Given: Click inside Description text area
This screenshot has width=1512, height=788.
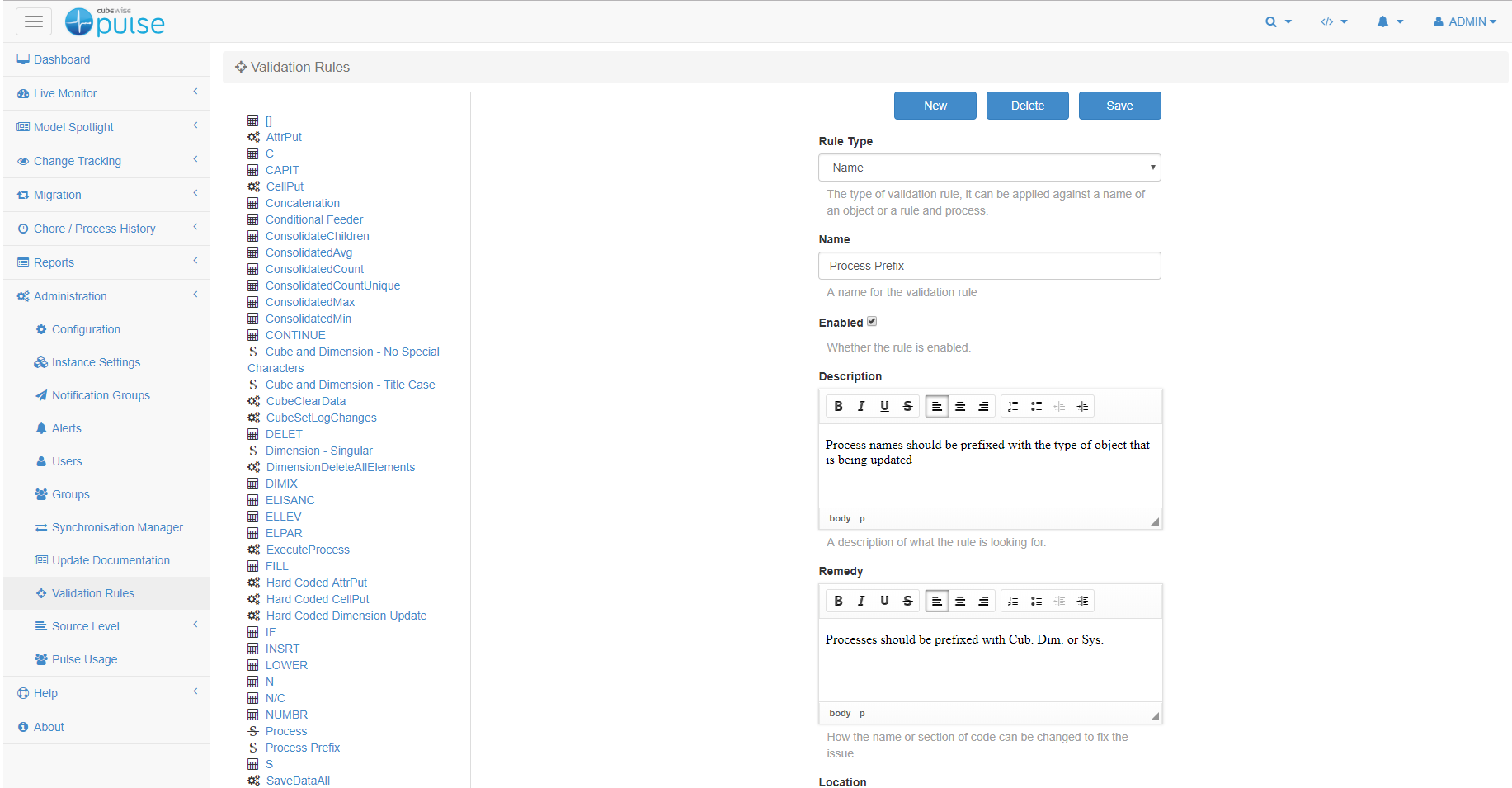Looking at the screenshot, I should pyautogui.click(x=990, y=465).
